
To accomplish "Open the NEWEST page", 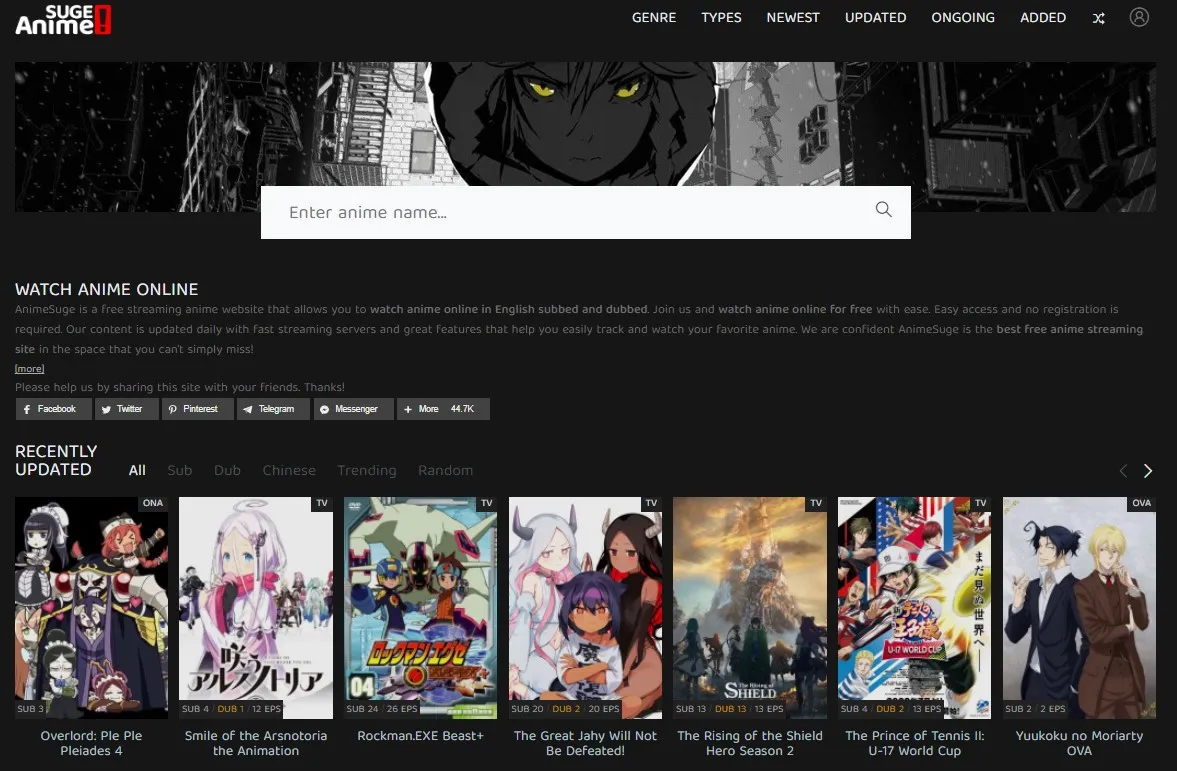I will coord(793,17).
